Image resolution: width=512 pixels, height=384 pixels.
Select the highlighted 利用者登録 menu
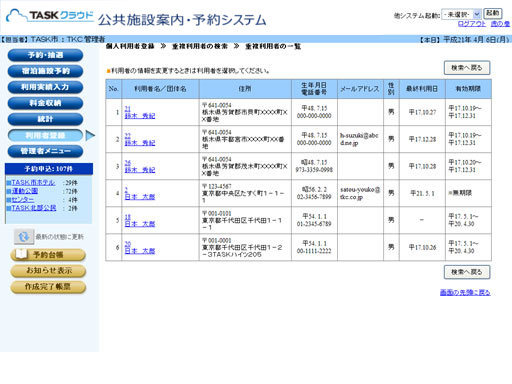click(x=45, y=135)
